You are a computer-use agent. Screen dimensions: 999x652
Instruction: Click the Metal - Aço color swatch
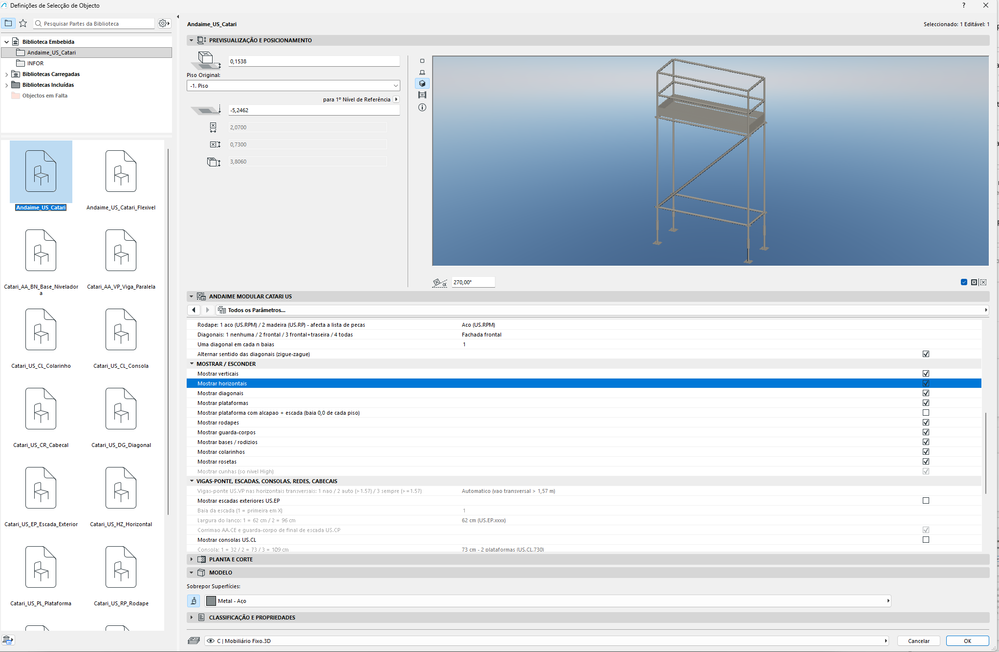coord(211,600)
